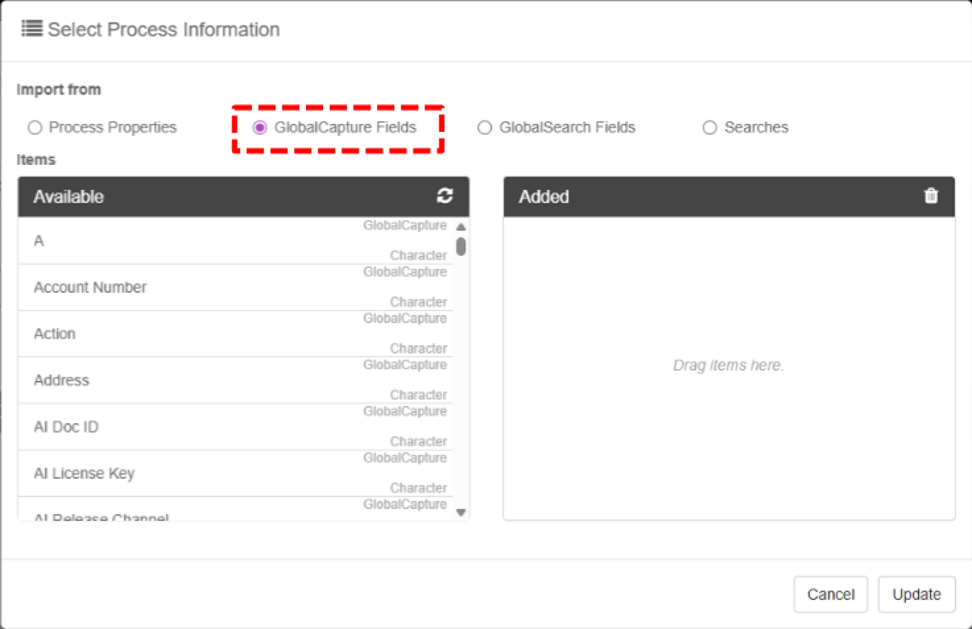Click the Update button

point(916,594)
